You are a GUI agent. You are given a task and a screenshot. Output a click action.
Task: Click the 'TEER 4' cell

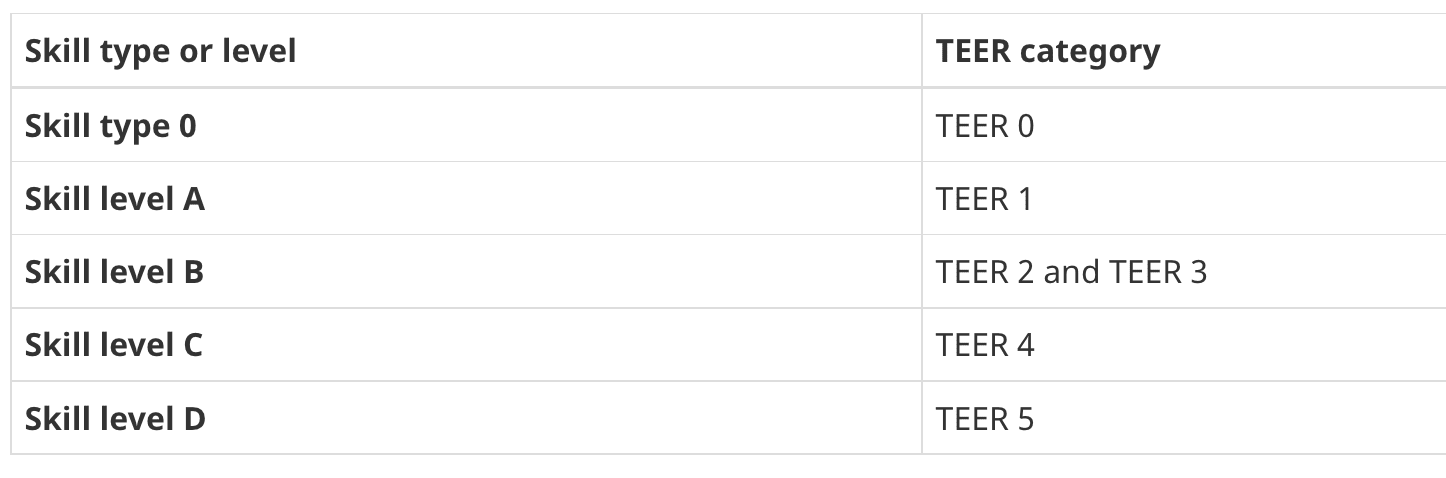(x=985, y=345)
